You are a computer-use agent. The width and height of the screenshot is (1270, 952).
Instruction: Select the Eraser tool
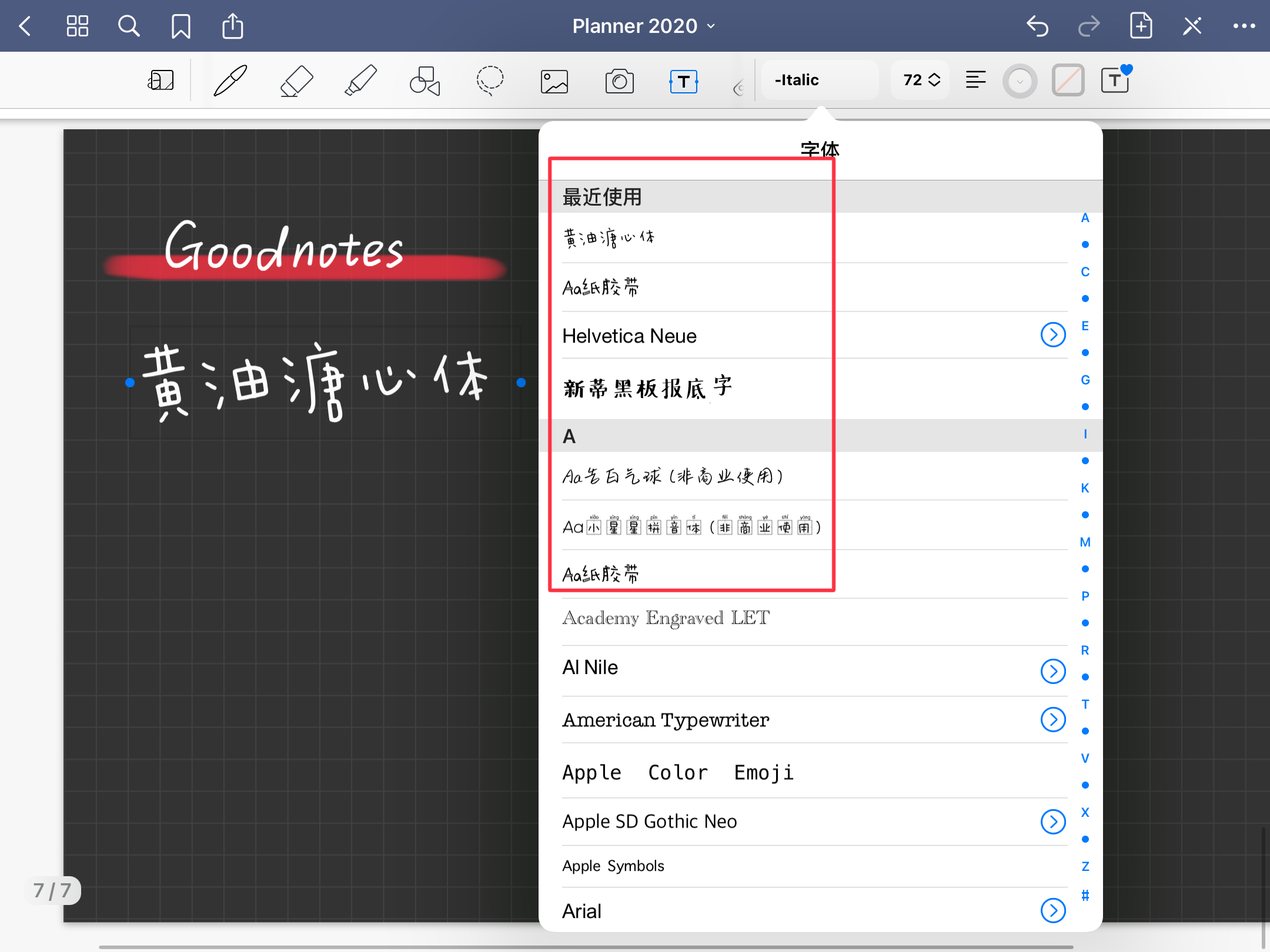296,81
